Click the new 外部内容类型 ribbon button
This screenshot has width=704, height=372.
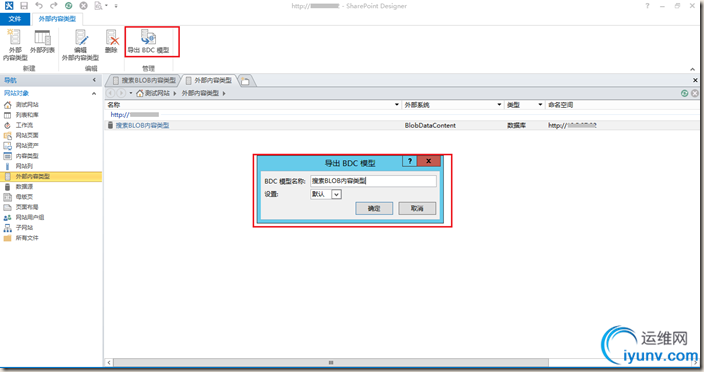click(x=15, y=45)
